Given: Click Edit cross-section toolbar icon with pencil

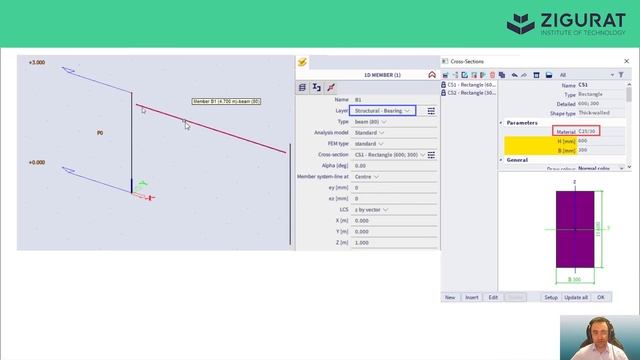Looking at the screenshot, I should pos(464,75).
